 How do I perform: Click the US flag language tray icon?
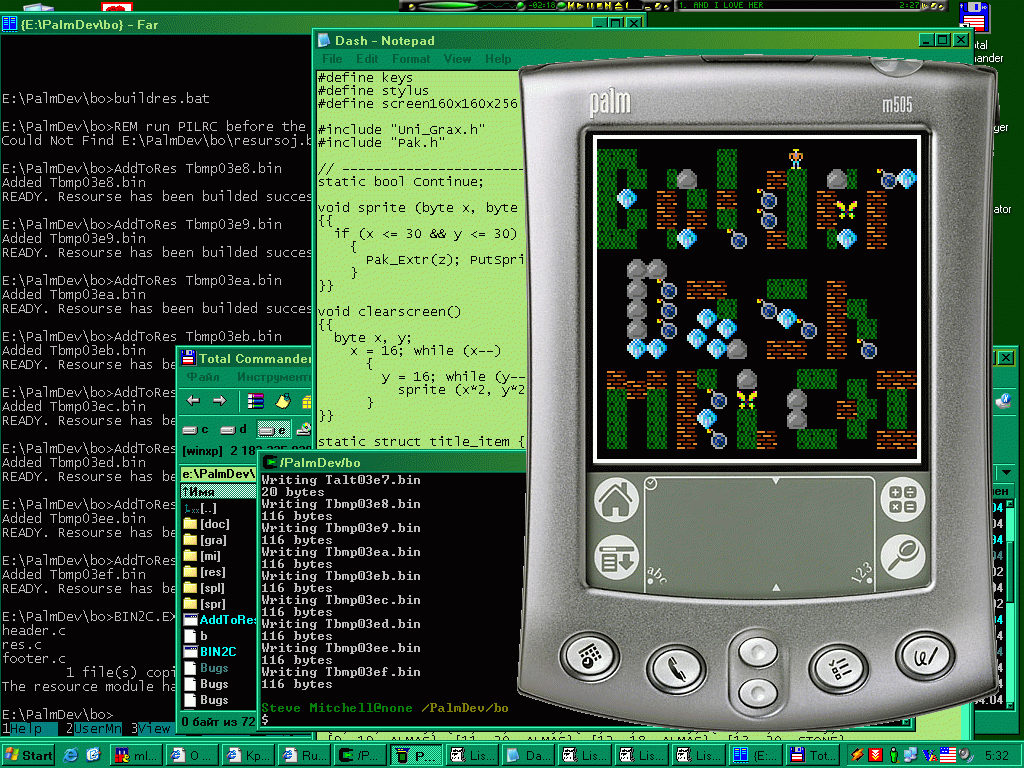[x=948, y=756]
